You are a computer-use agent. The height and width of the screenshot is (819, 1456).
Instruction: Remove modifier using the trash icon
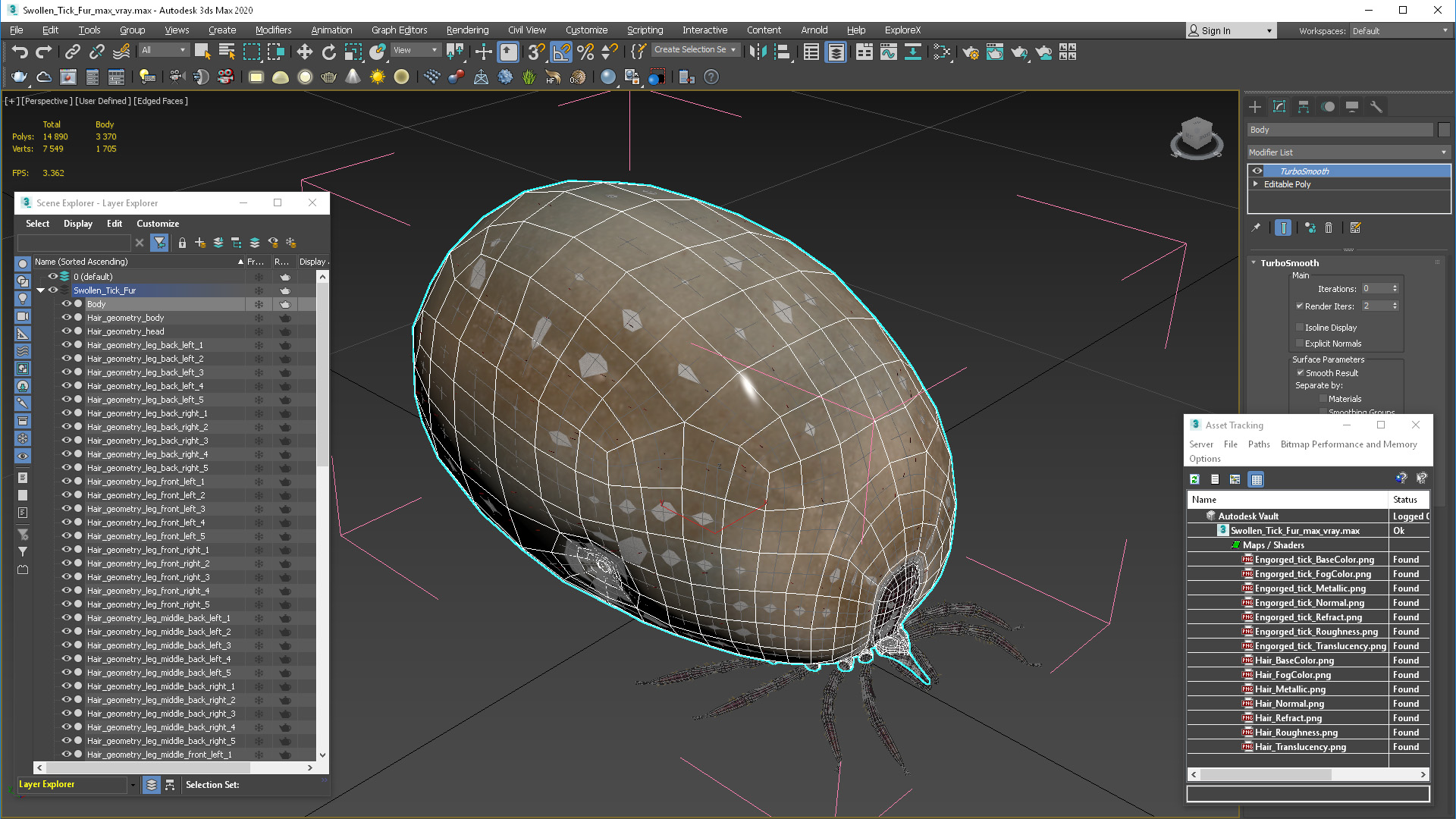click(1329, 227)
